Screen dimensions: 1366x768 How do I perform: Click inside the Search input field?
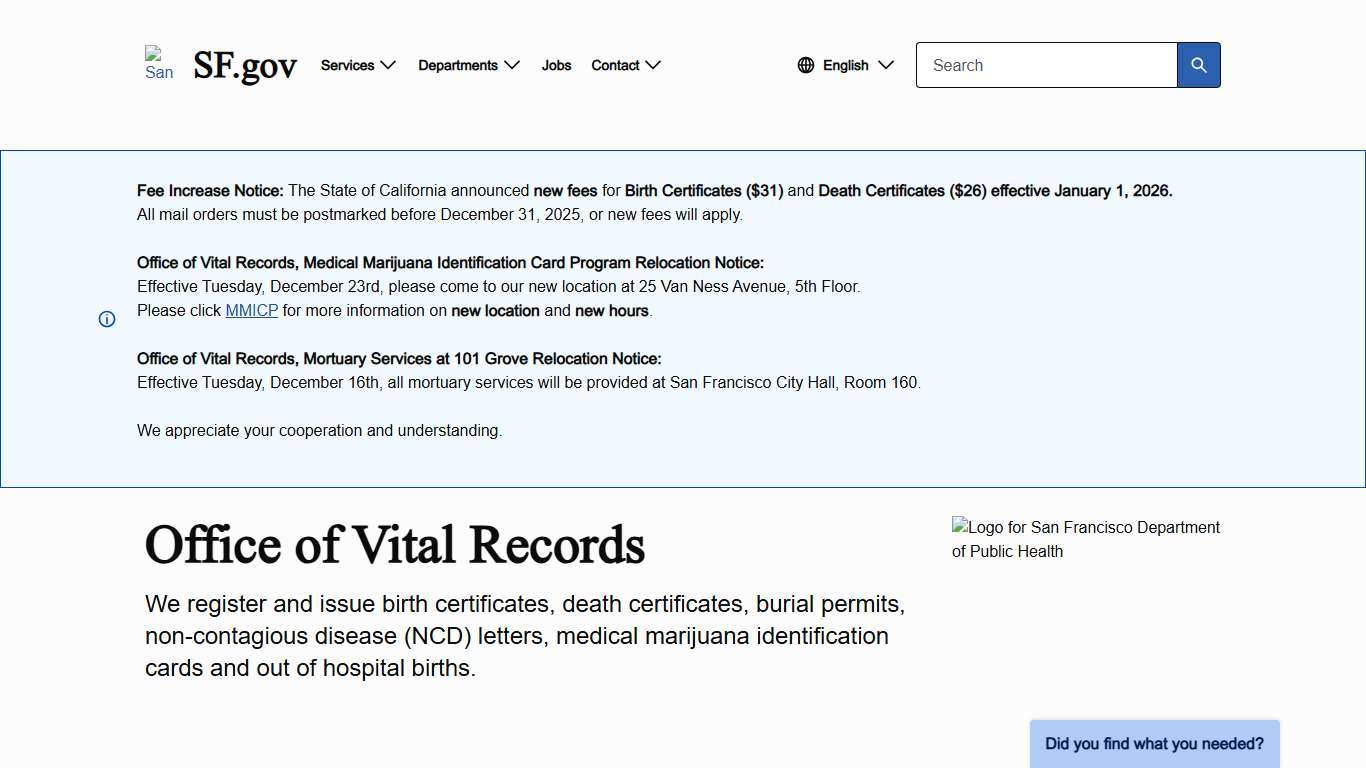pyautogui.click(x=1046, y=65)
